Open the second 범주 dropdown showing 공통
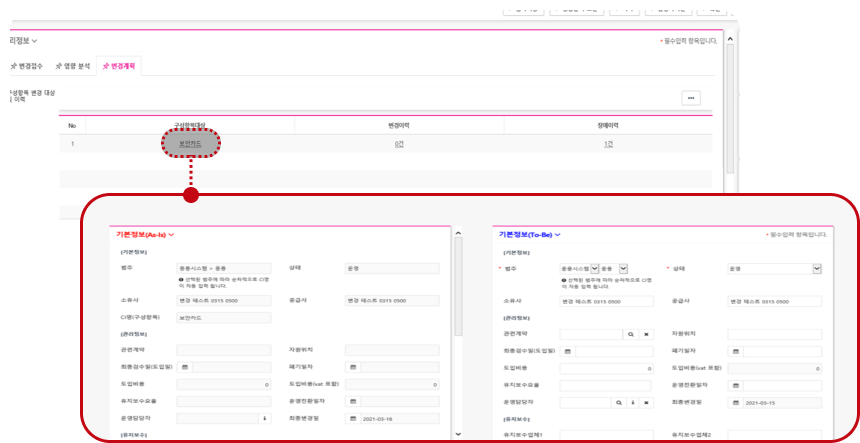This screenshot has width=860, height=443. tap(624, 269)
